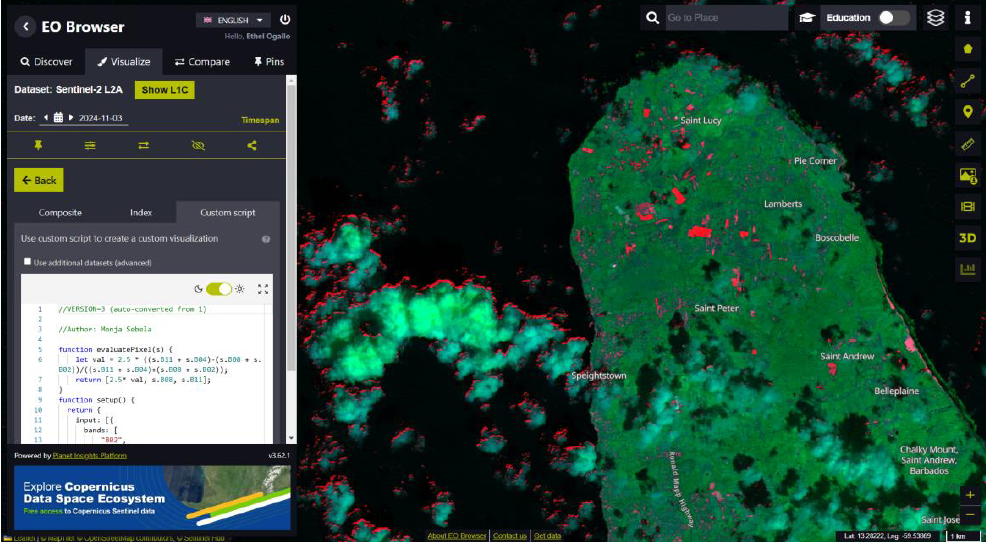
Task: Open the map layers selector icon
Action: (x=935, y=18)
